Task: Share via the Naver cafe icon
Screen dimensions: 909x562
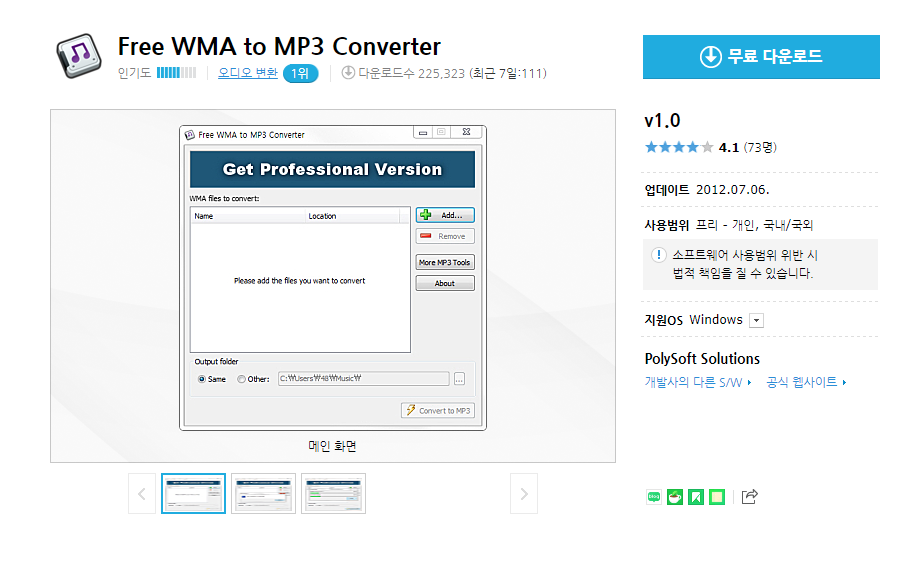Action: (x=675, y=497)
